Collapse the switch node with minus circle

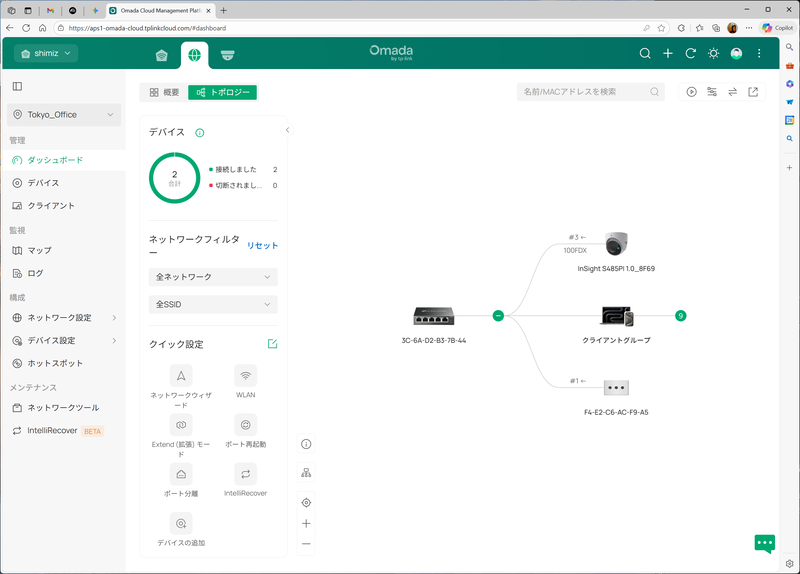point(498,316)
